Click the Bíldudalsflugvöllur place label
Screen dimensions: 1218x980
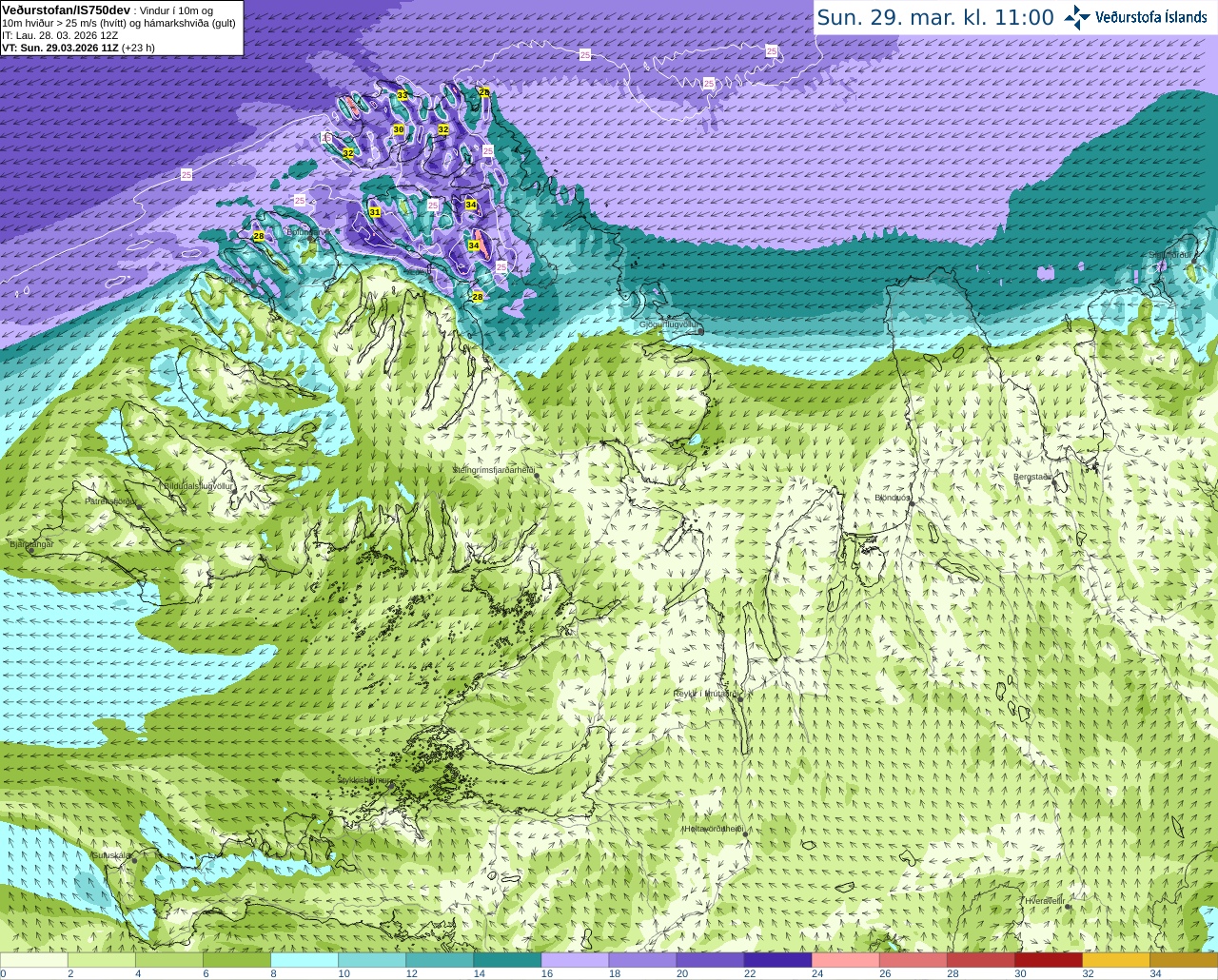click(x=198, y=486)
